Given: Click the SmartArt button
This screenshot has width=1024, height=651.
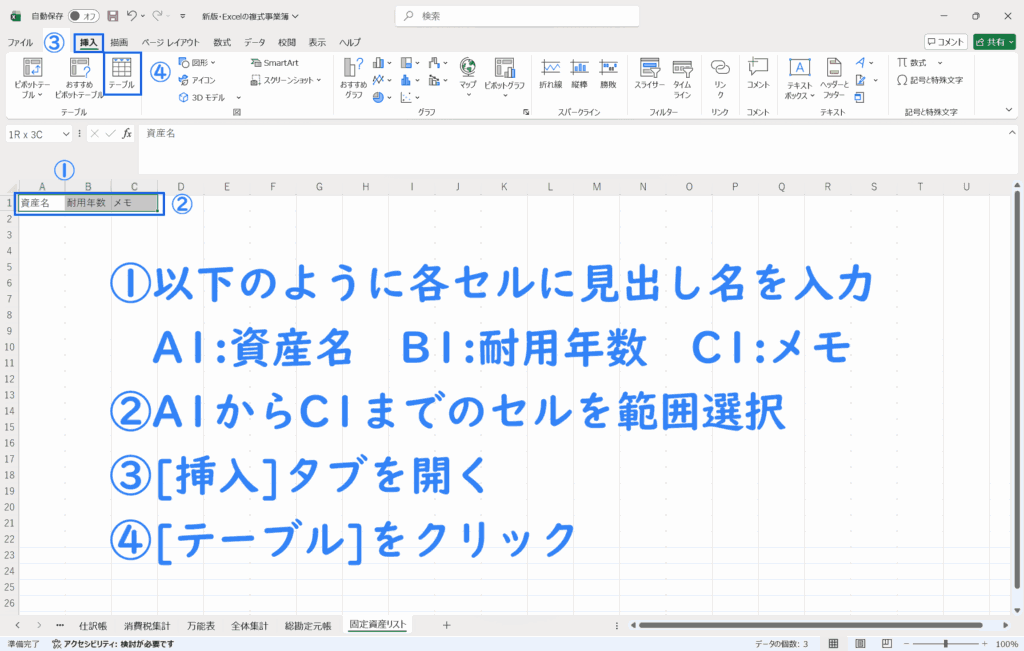Looking at the screenshot, I should pos(275,62).
